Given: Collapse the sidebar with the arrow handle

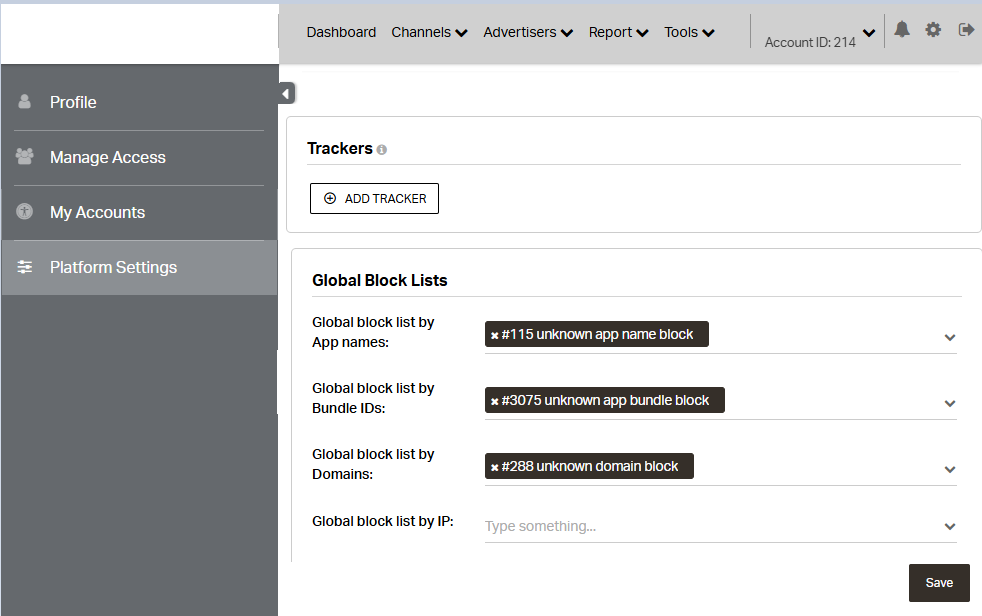Looking at the screenshot, I should [x=286, y=93].
